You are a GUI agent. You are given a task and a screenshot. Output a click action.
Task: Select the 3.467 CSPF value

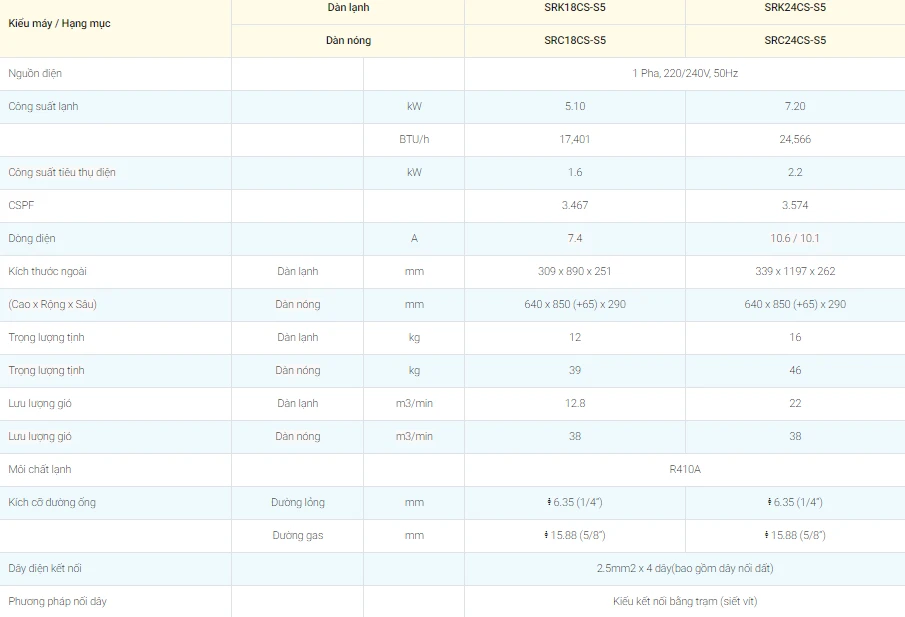pyautogui.click(x=574, y=205)
